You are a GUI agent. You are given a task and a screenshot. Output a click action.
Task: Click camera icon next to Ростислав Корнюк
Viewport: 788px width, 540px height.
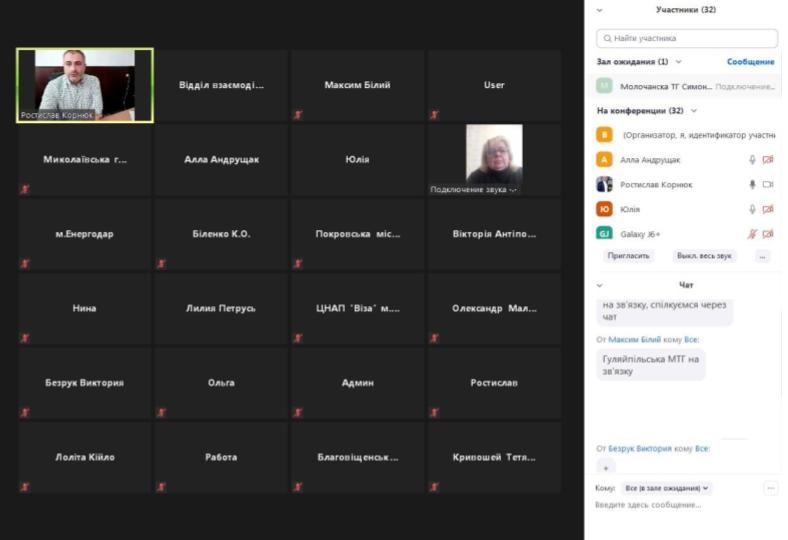(x=768, y=185)
